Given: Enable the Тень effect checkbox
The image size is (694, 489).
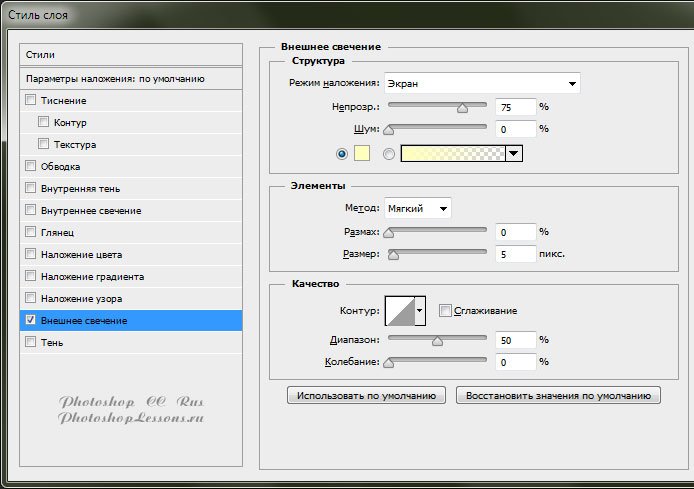Looking at the screenshot, I should tap(30, 342).
